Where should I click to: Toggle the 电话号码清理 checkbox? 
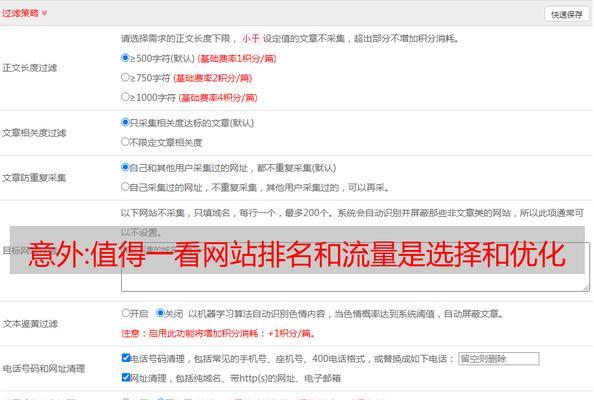126,358
